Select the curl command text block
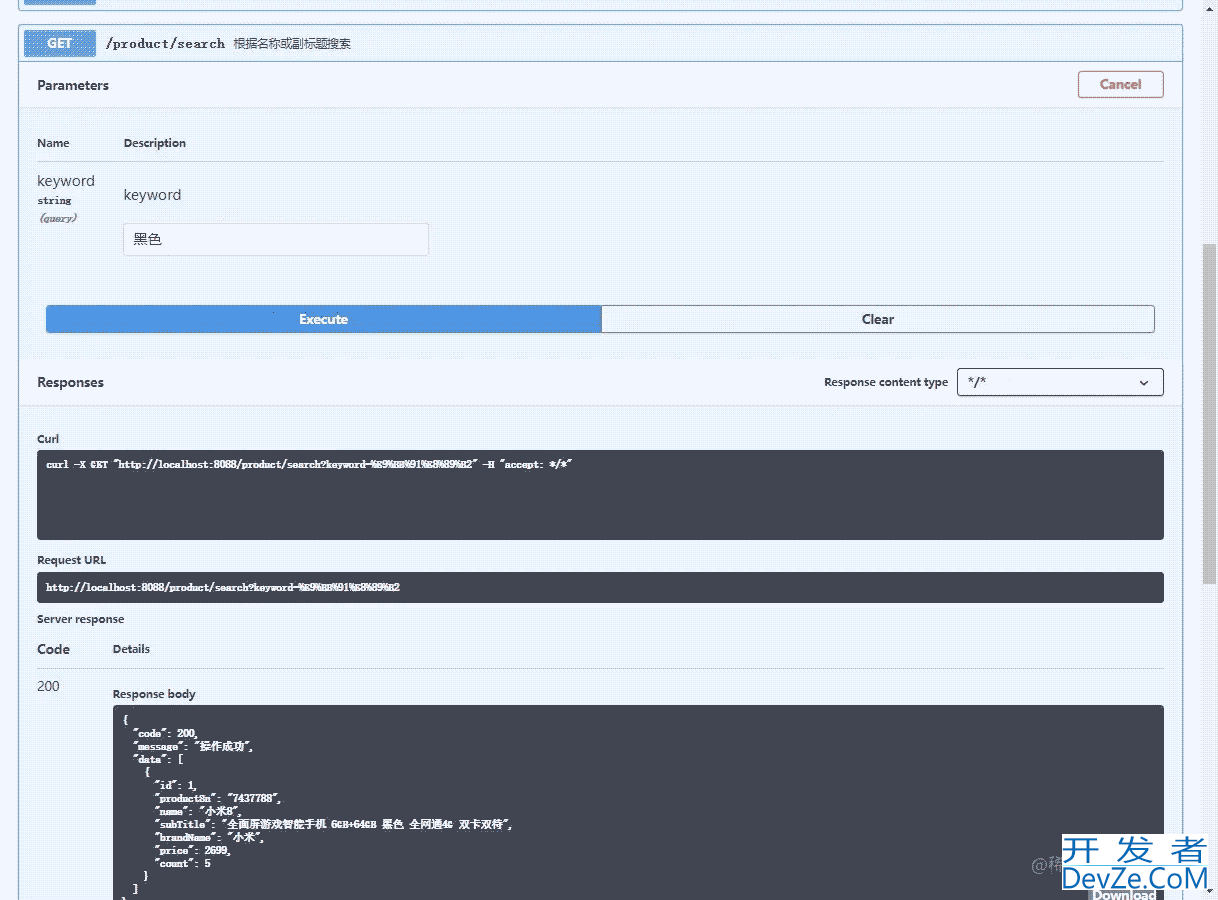 pos(600,495)
